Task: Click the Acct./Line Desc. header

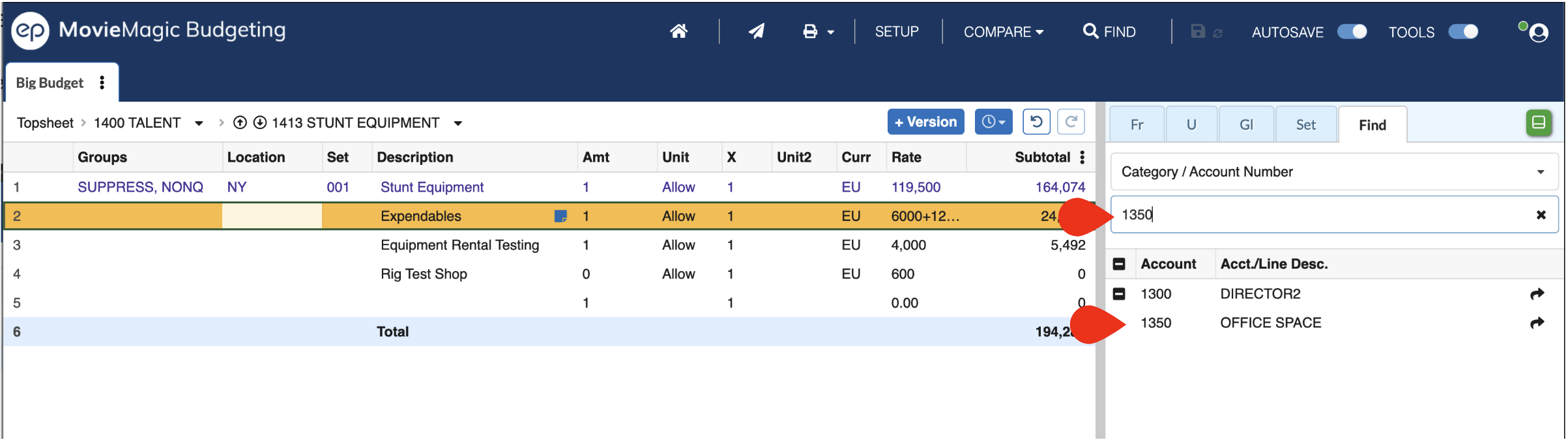Action: pyautogui.click(x=1273, y=264)
